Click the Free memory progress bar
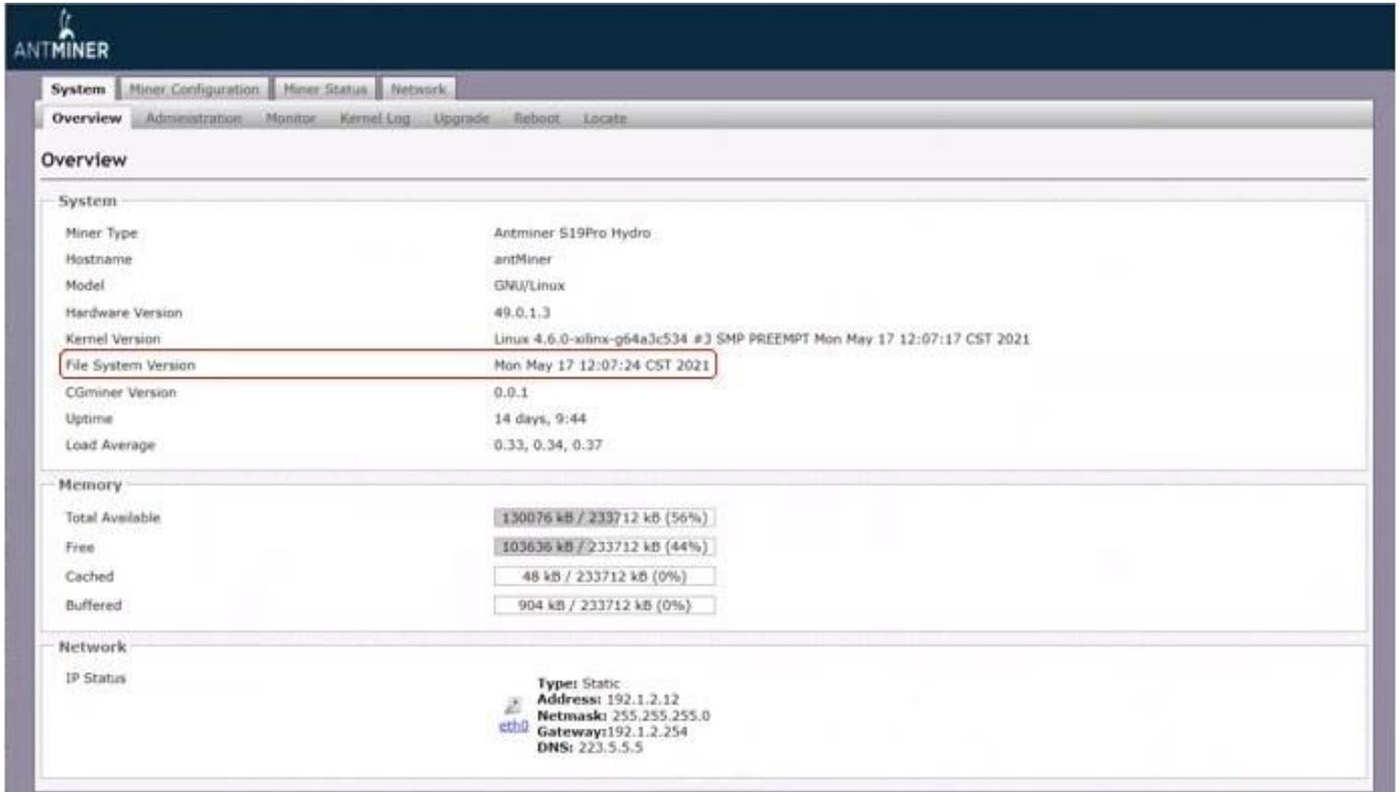The image size is (1400, 792). [605, 546]
